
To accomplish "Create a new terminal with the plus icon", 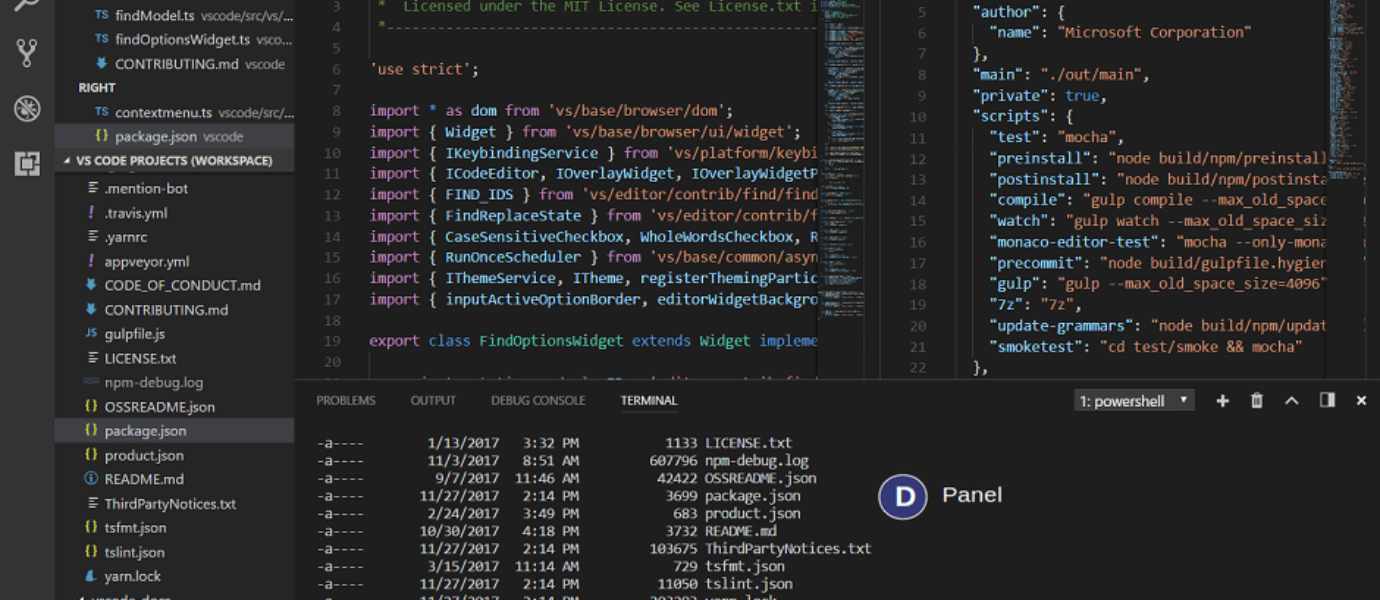I will click(1222, 400).
